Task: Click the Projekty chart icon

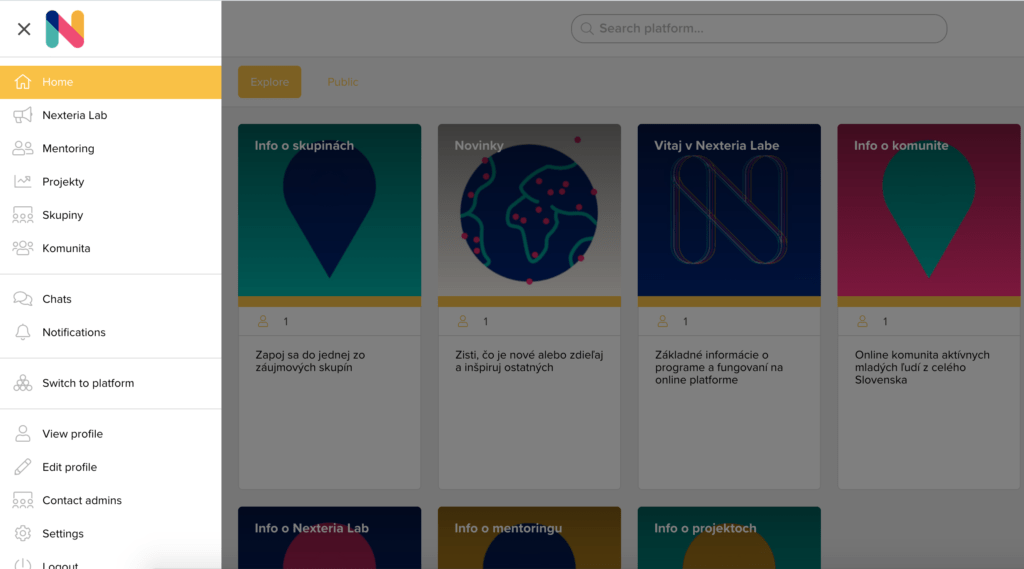Action: point(22,182)
